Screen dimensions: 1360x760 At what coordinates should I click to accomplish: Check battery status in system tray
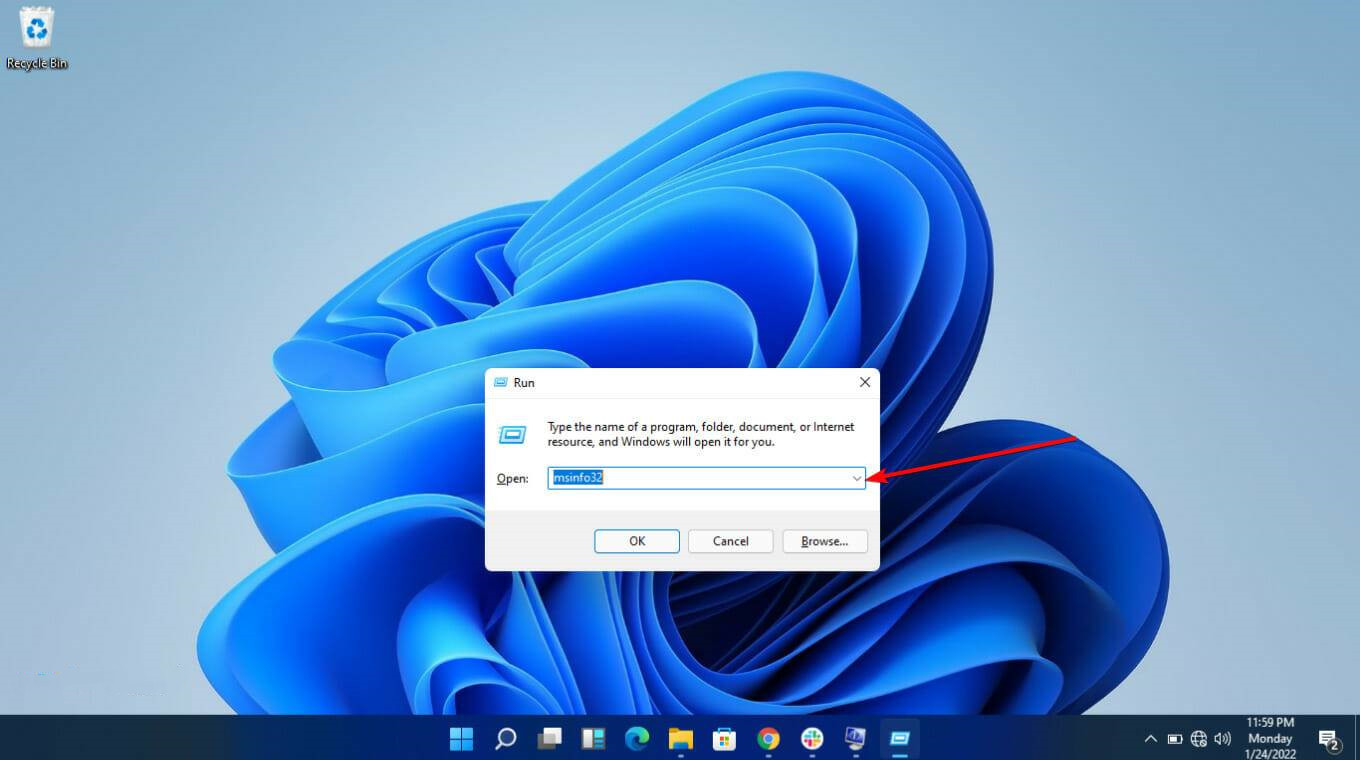point(1175,738)
